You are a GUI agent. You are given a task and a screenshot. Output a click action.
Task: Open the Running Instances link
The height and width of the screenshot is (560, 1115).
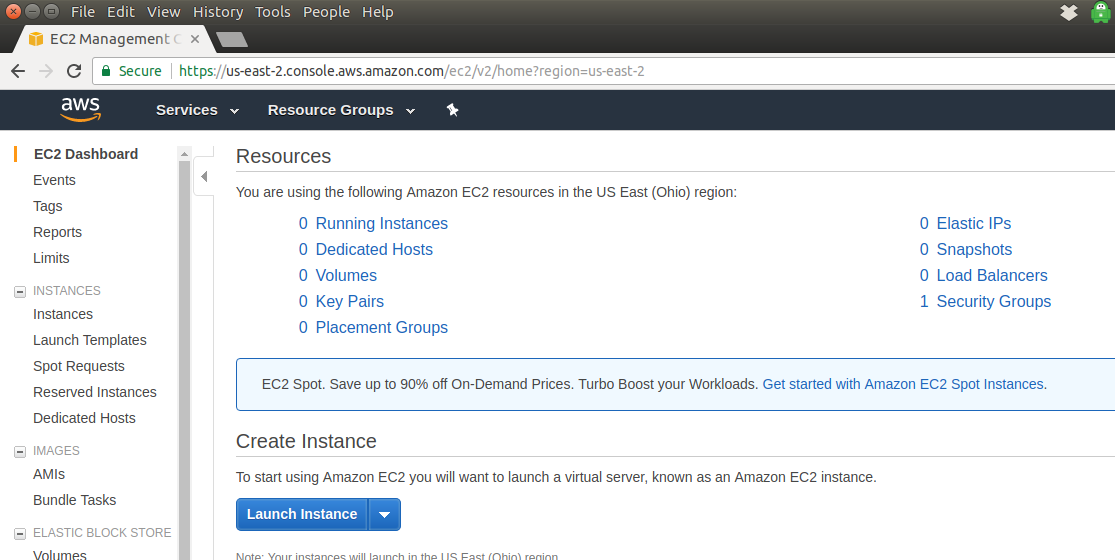tap(381, 223)
